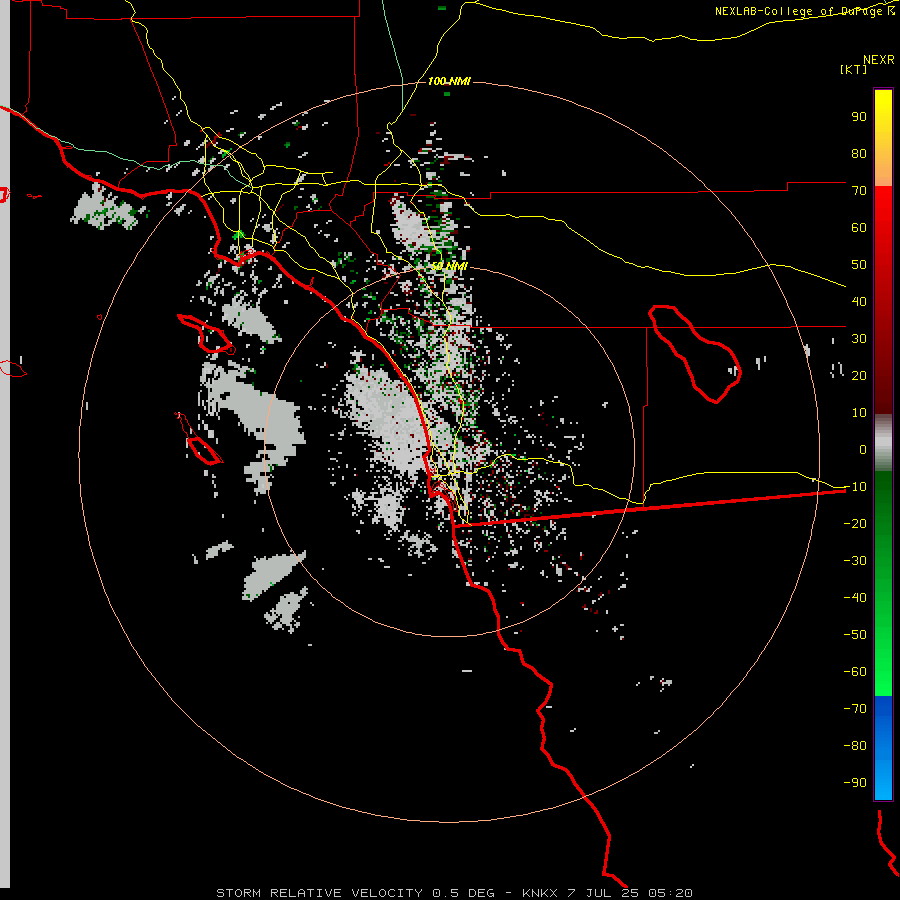Click the 100 NMI range ring label
The height and width of the screenshot is (900, 900).
pos(449,81)
